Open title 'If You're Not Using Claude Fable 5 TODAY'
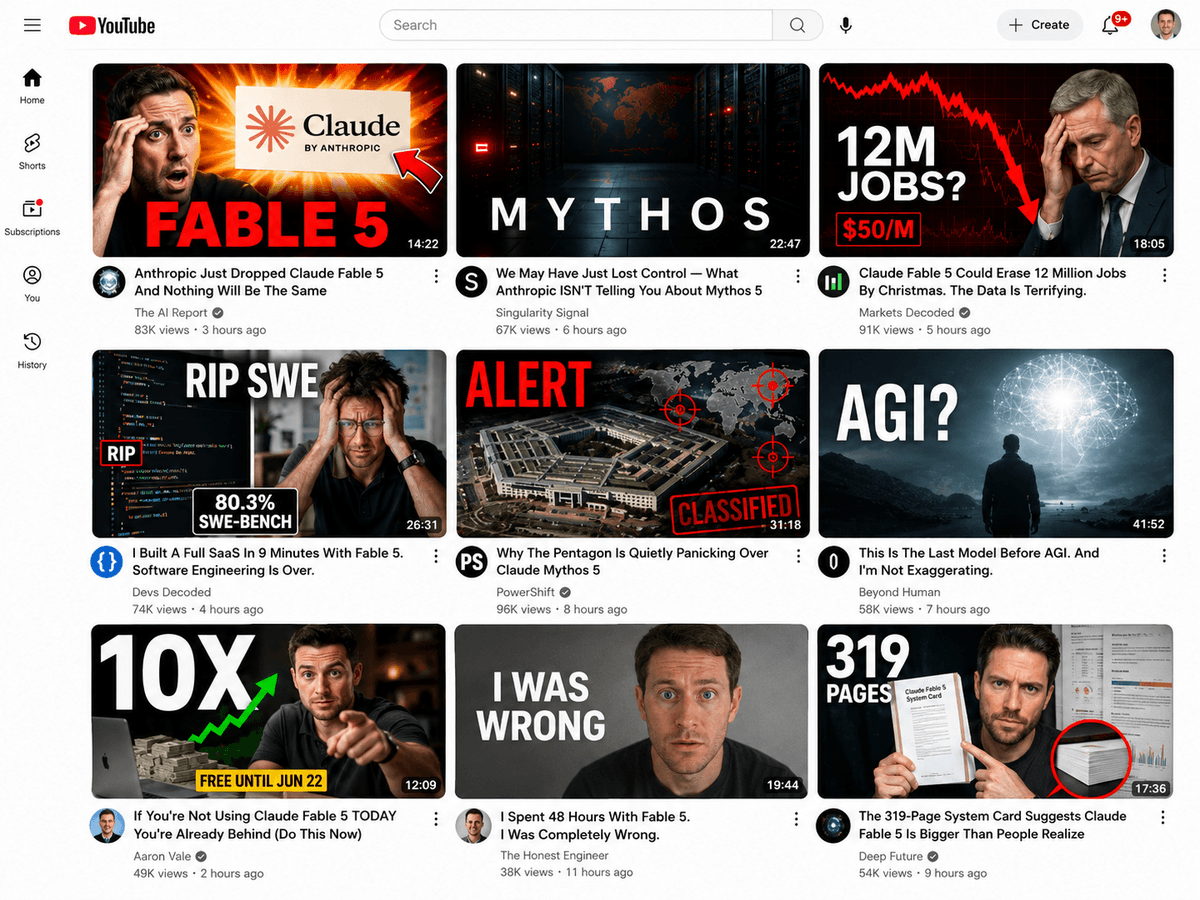 [265, 825]
